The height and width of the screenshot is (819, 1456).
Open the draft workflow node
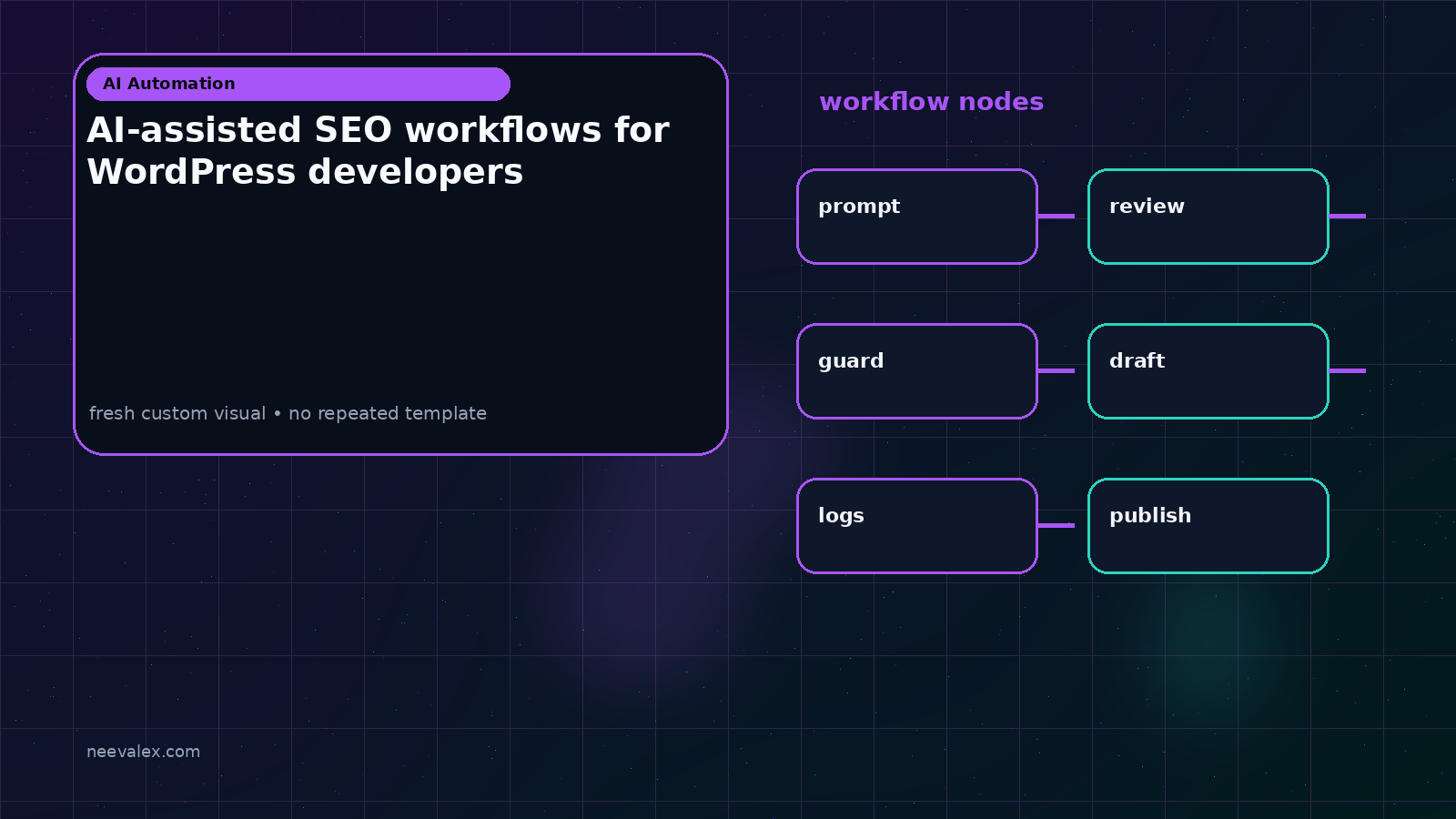(1208, 371)
